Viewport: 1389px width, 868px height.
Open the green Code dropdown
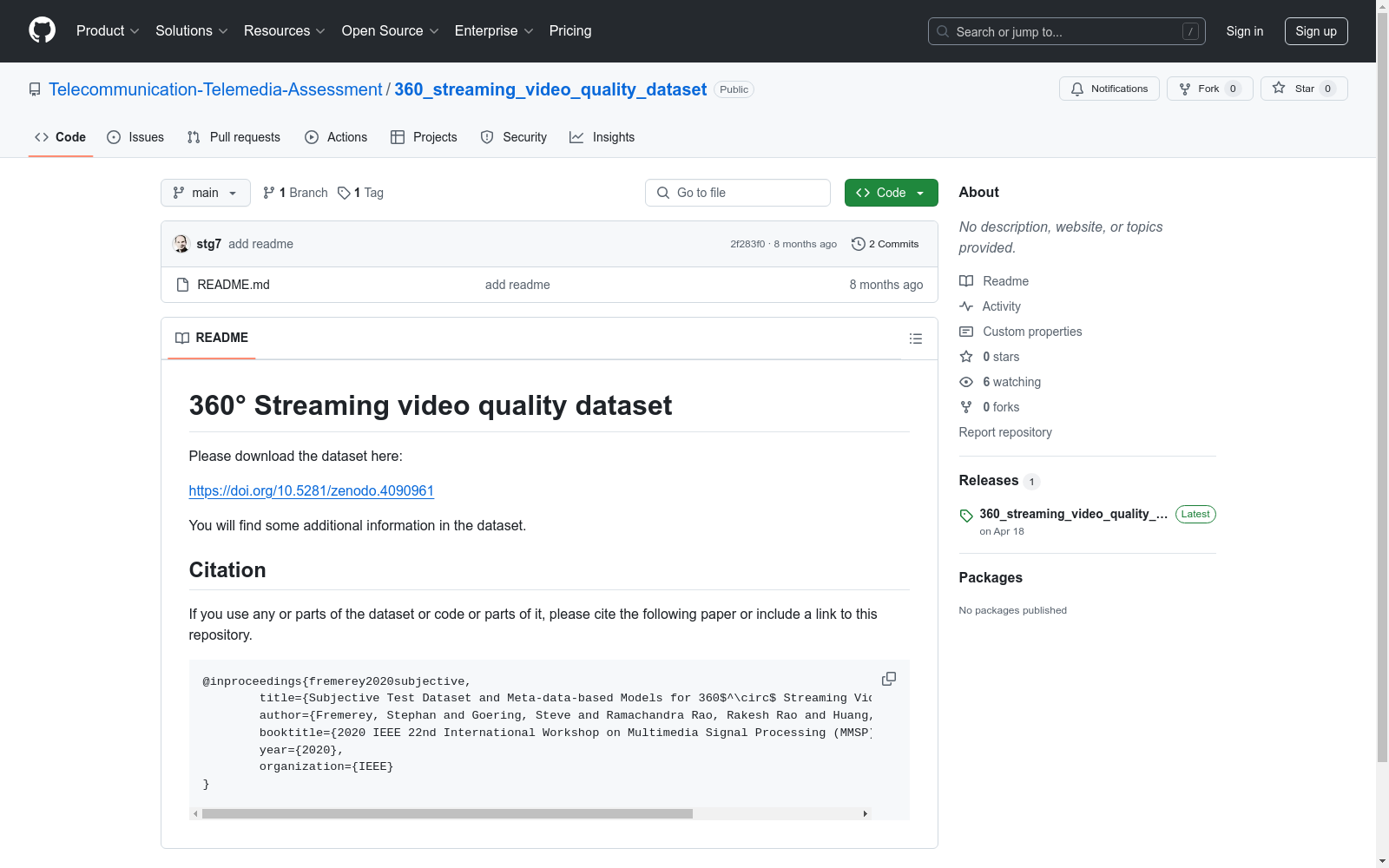coord(891,193)
